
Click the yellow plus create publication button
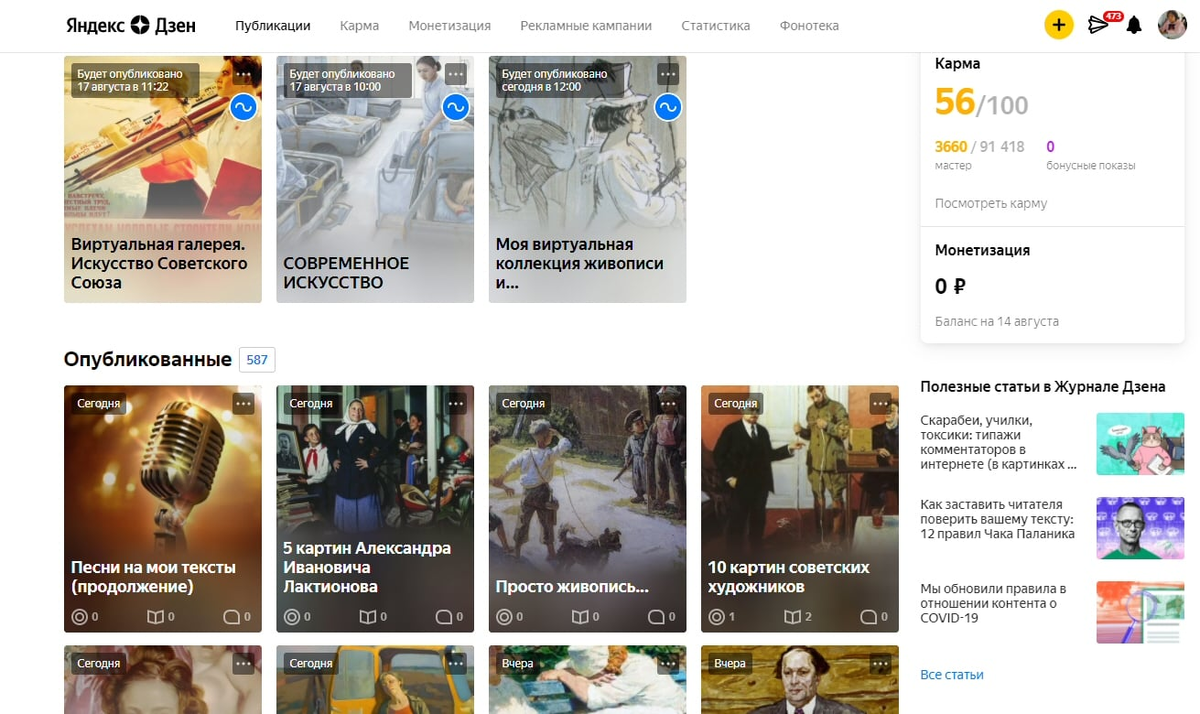tap(1059, 25)
